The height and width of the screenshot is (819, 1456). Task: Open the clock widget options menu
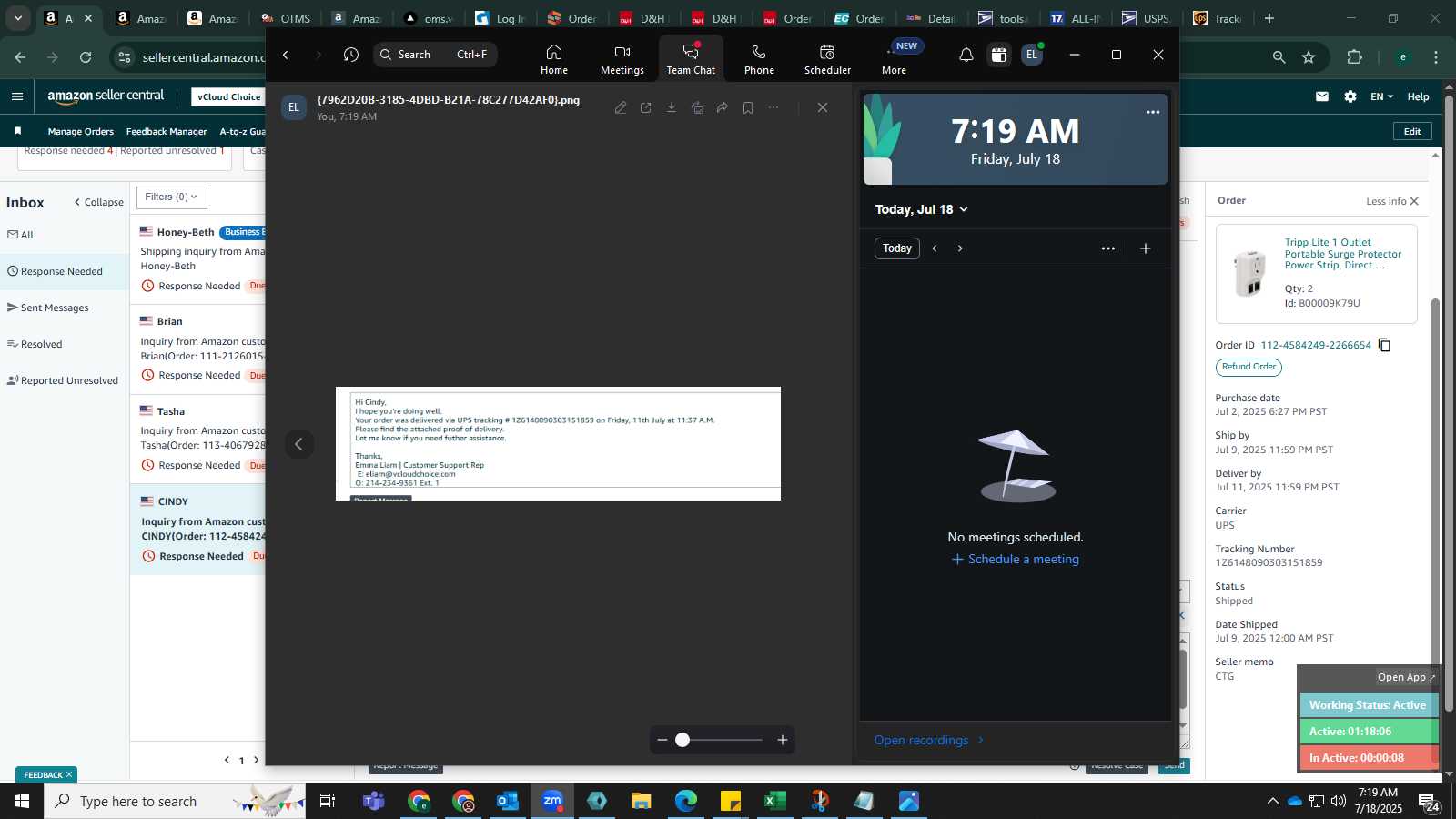pyautogui.click(x=1153, y=112)
